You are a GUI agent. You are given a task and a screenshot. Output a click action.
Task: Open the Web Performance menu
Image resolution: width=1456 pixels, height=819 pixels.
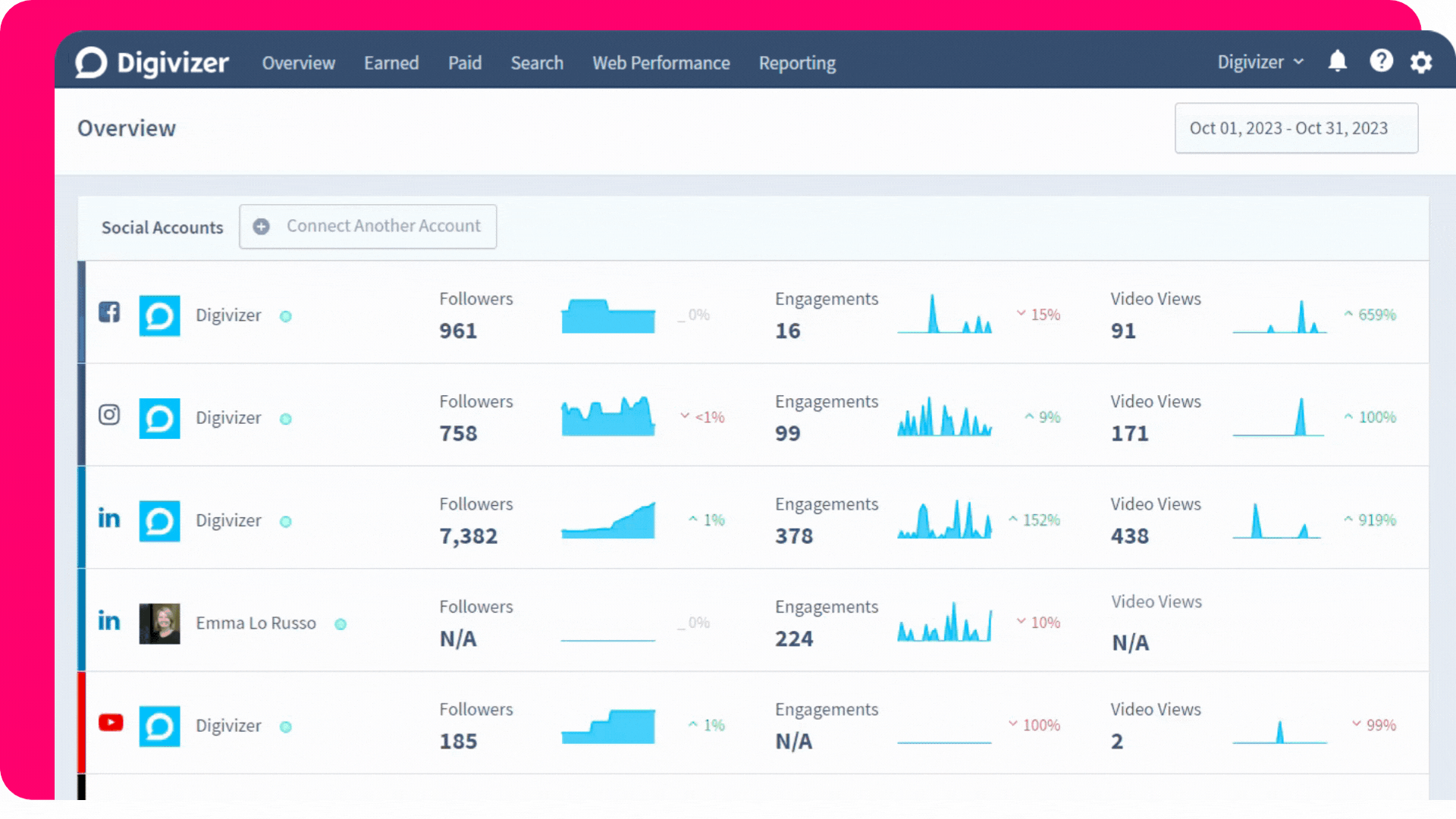661,63
